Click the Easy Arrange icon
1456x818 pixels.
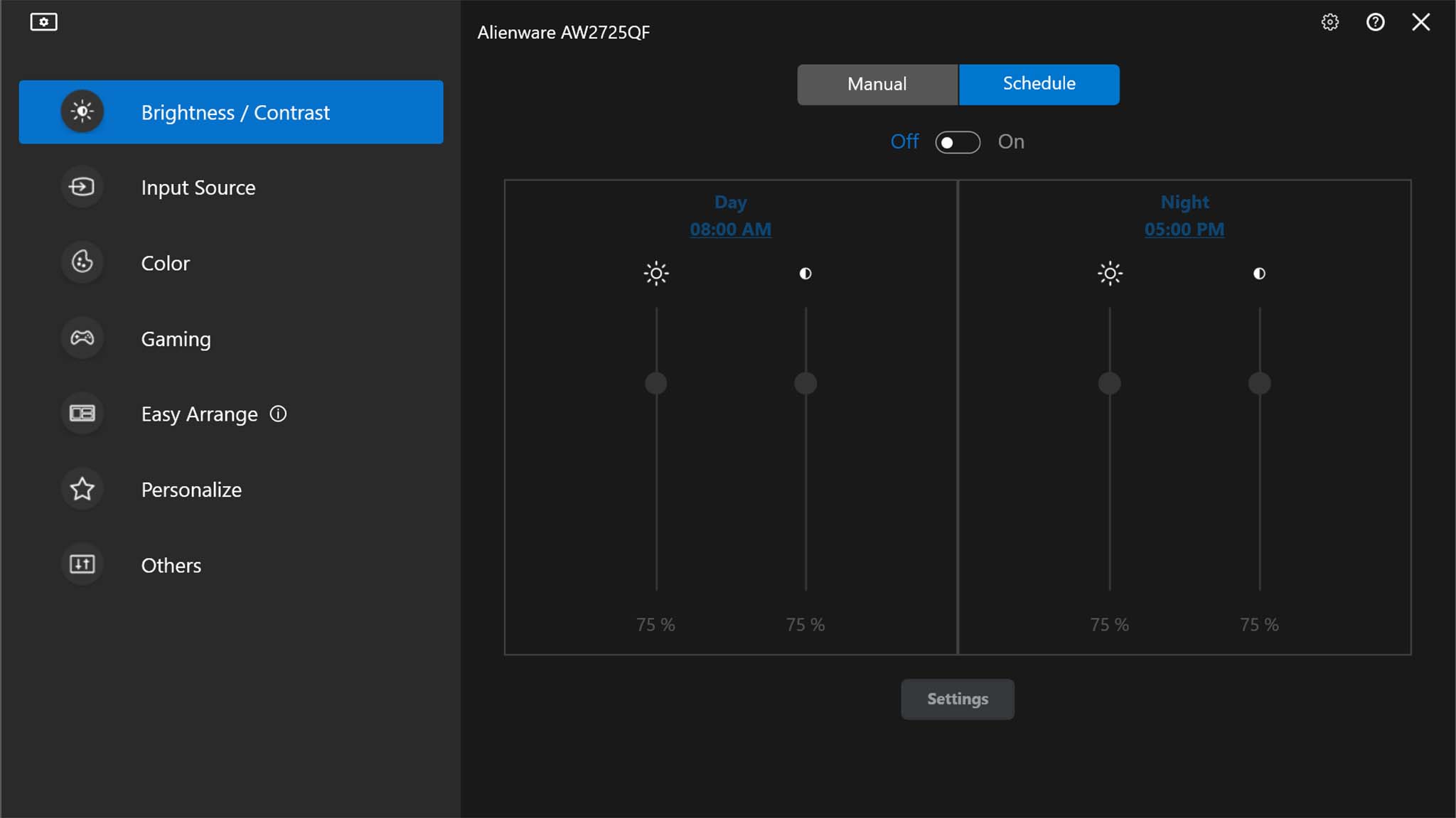[x=82, y=413]
